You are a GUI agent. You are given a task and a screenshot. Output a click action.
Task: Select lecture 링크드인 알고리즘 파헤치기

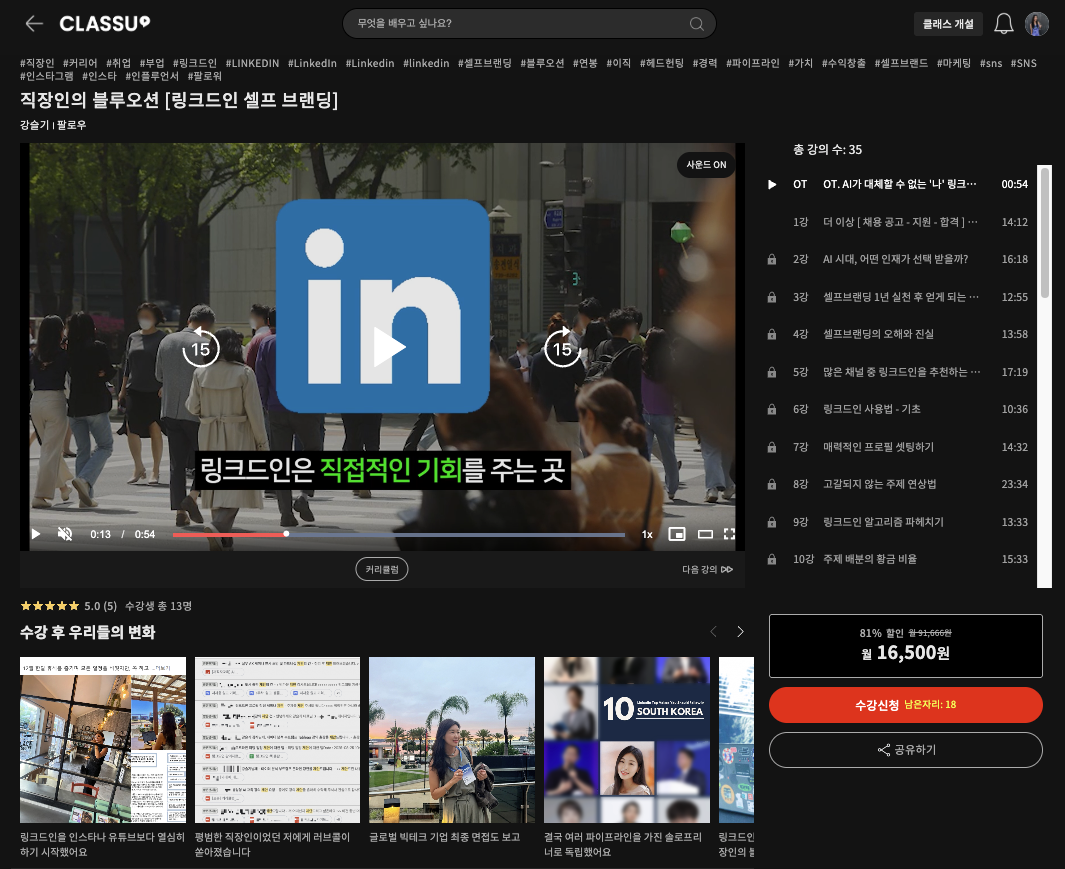[883, 522]
